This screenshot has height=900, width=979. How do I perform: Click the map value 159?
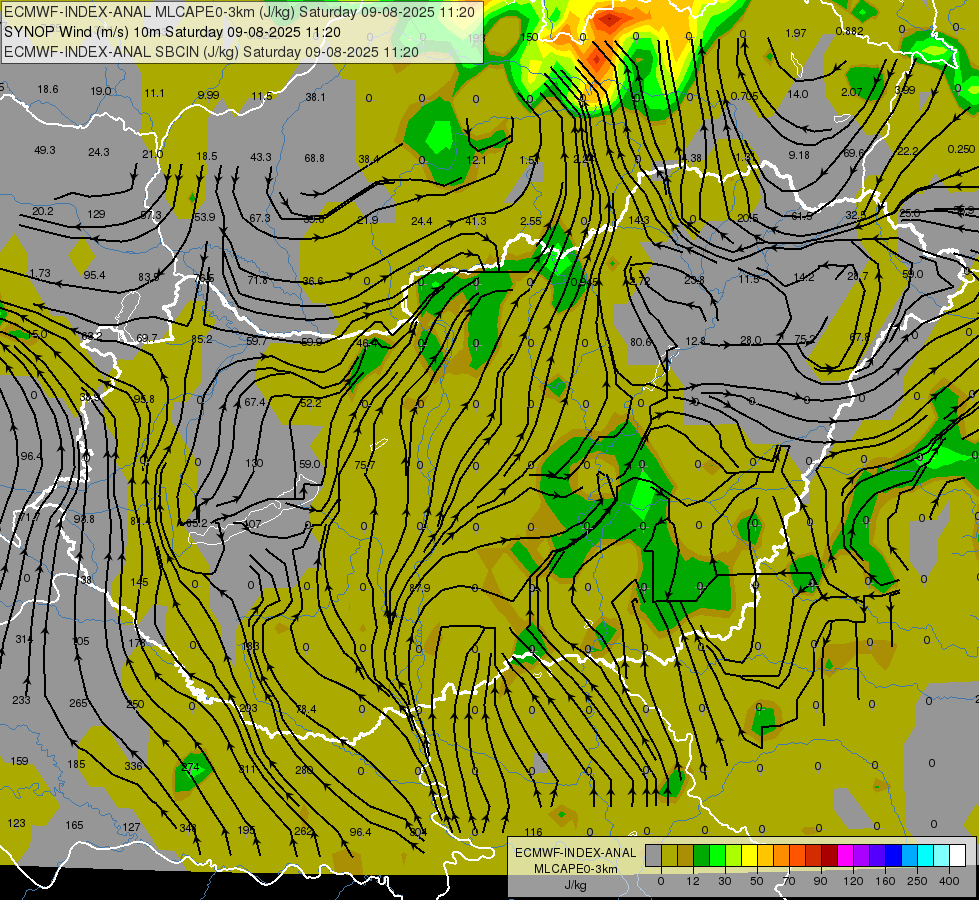coord(19,761)
